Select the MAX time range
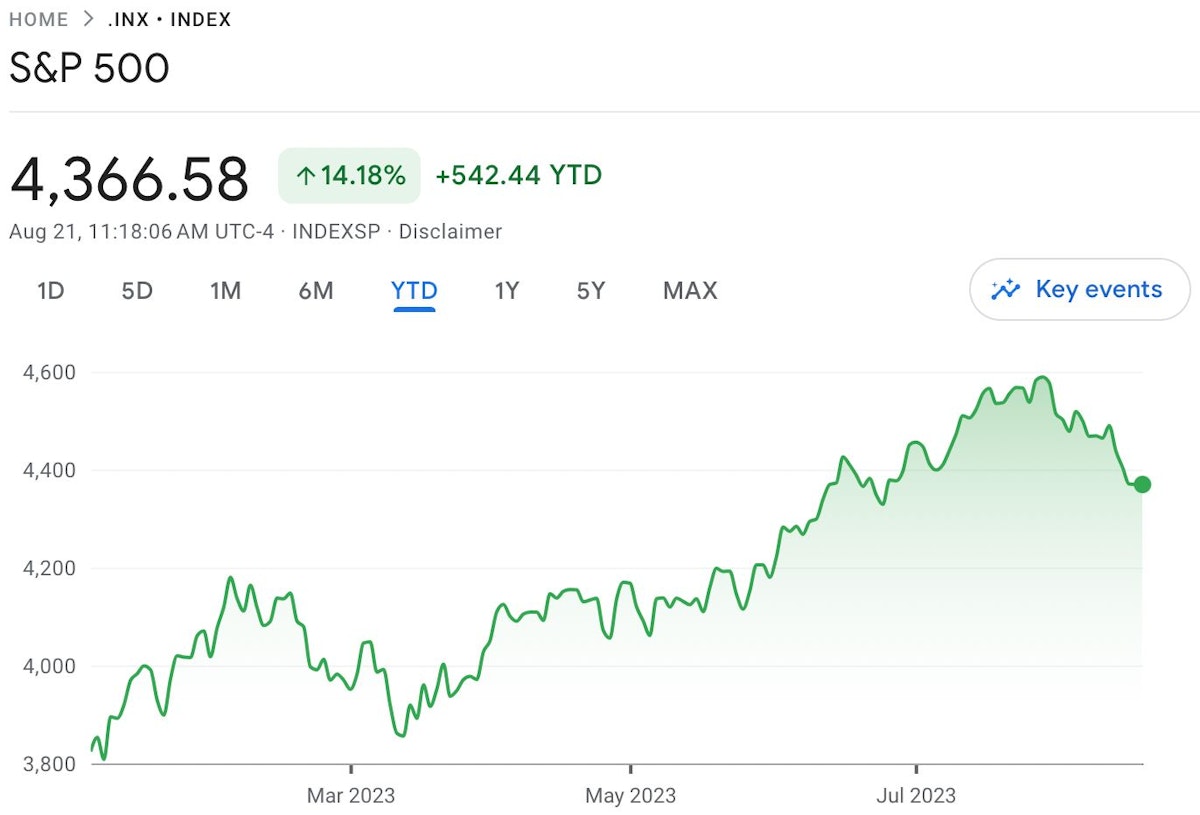The height and width of the screenshot is (815, 1200). [x=690, y=291]
